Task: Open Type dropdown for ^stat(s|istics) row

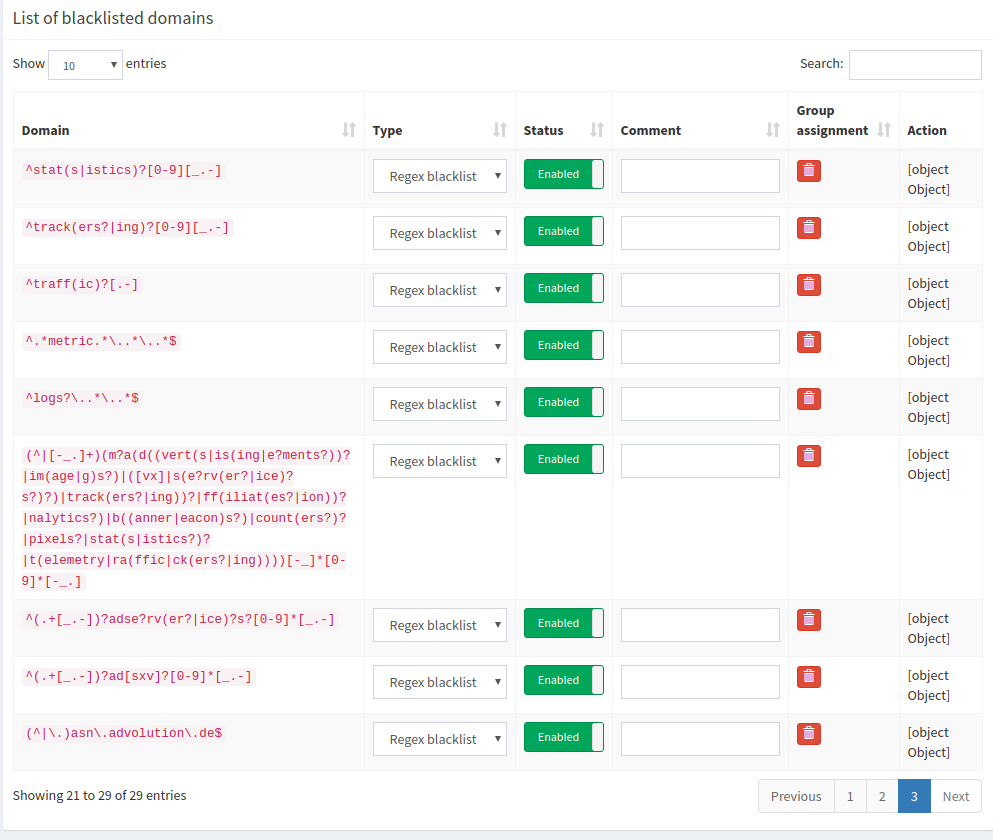Action: 440,176
